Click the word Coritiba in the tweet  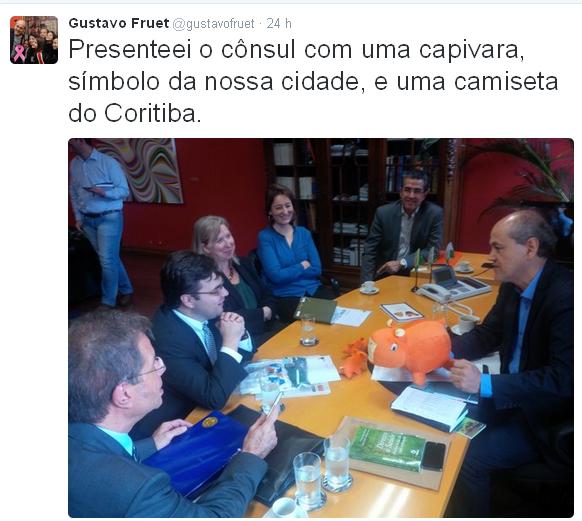150,113
